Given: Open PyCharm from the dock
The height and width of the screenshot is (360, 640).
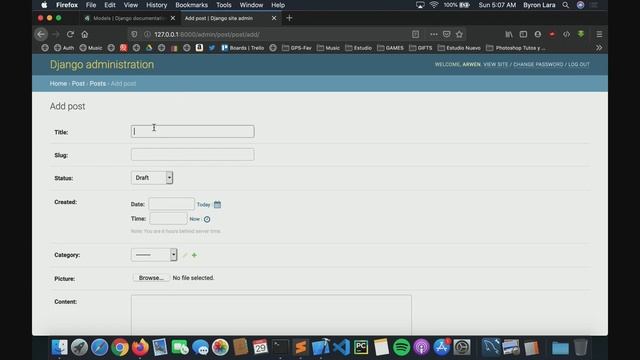Looking at the screenshot, I should 361,347.
